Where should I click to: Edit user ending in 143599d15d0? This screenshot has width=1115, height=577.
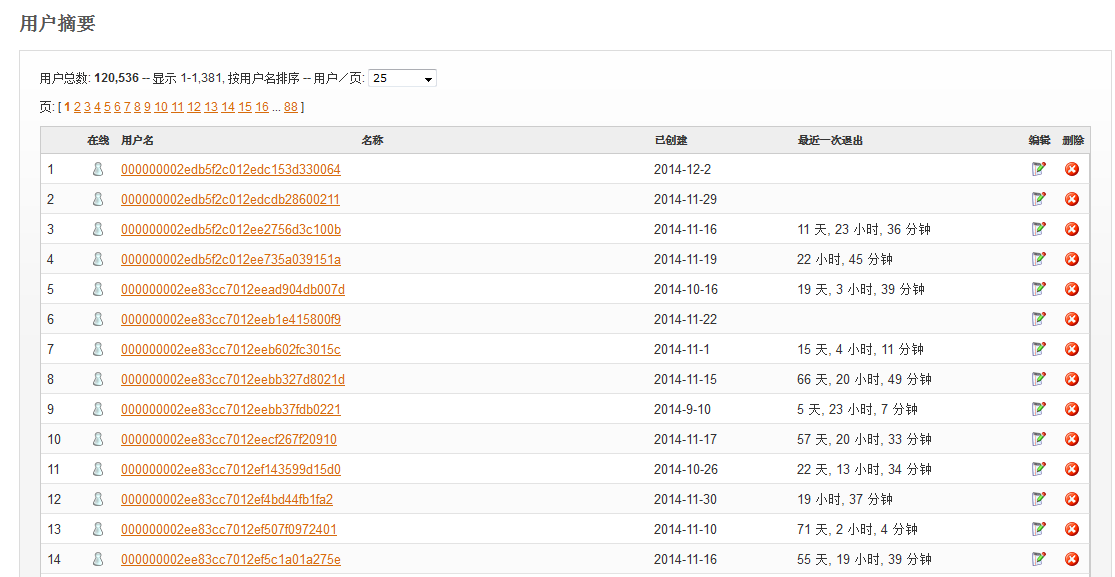(x=1039, y=468)
